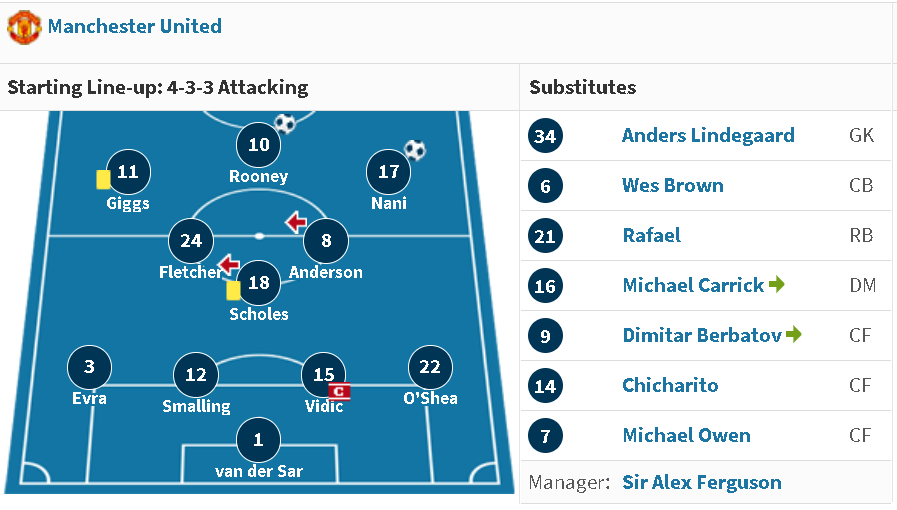Click the number 34 substitute badge

545,136
